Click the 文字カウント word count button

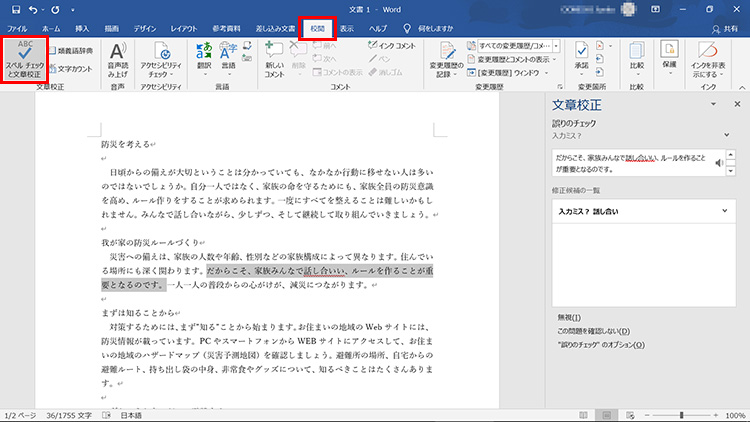[x=74, y=68]
